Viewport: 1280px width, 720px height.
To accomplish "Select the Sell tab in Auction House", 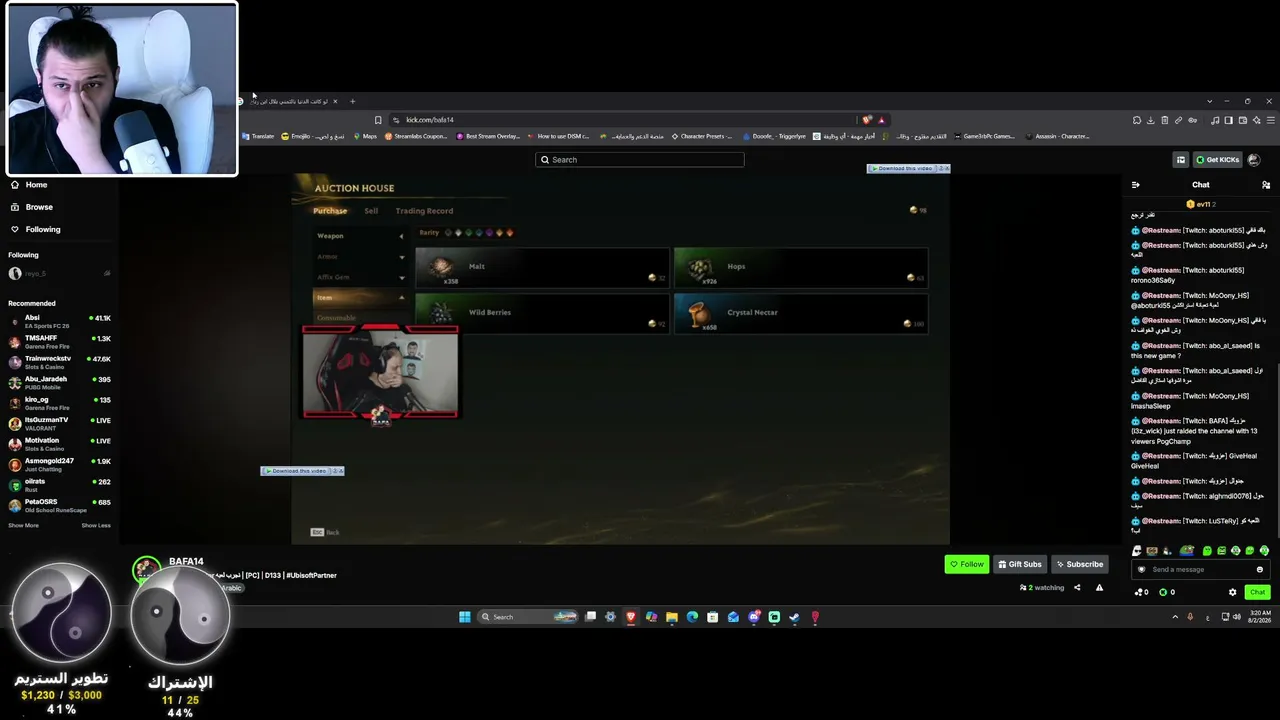I will point(371,211).
